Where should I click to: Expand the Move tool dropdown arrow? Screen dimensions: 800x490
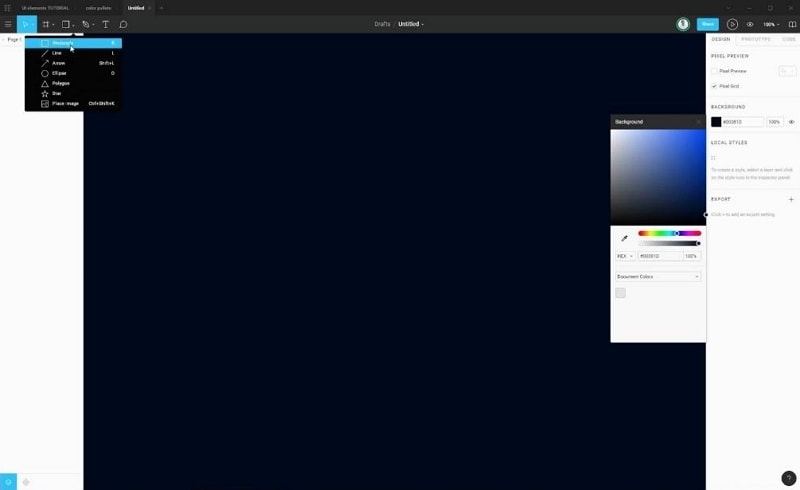coord(33,24)
